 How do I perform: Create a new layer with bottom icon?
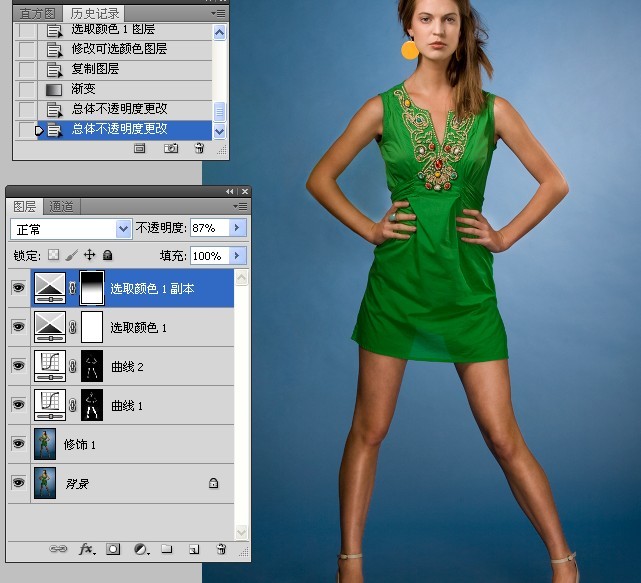click(194, 549)
